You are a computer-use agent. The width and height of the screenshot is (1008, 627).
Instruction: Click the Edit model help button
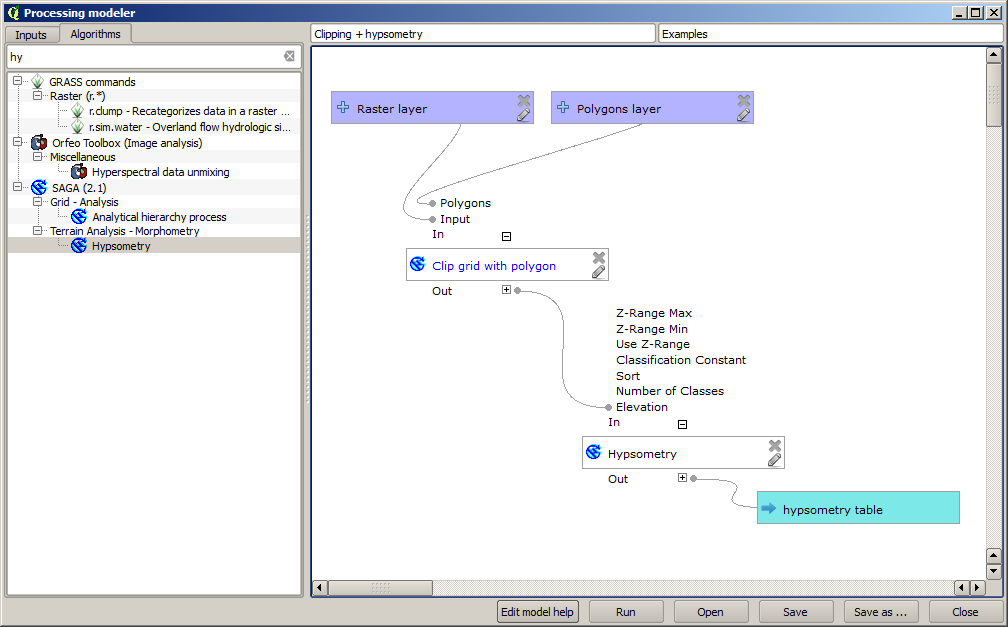click(x=538, y=612)
